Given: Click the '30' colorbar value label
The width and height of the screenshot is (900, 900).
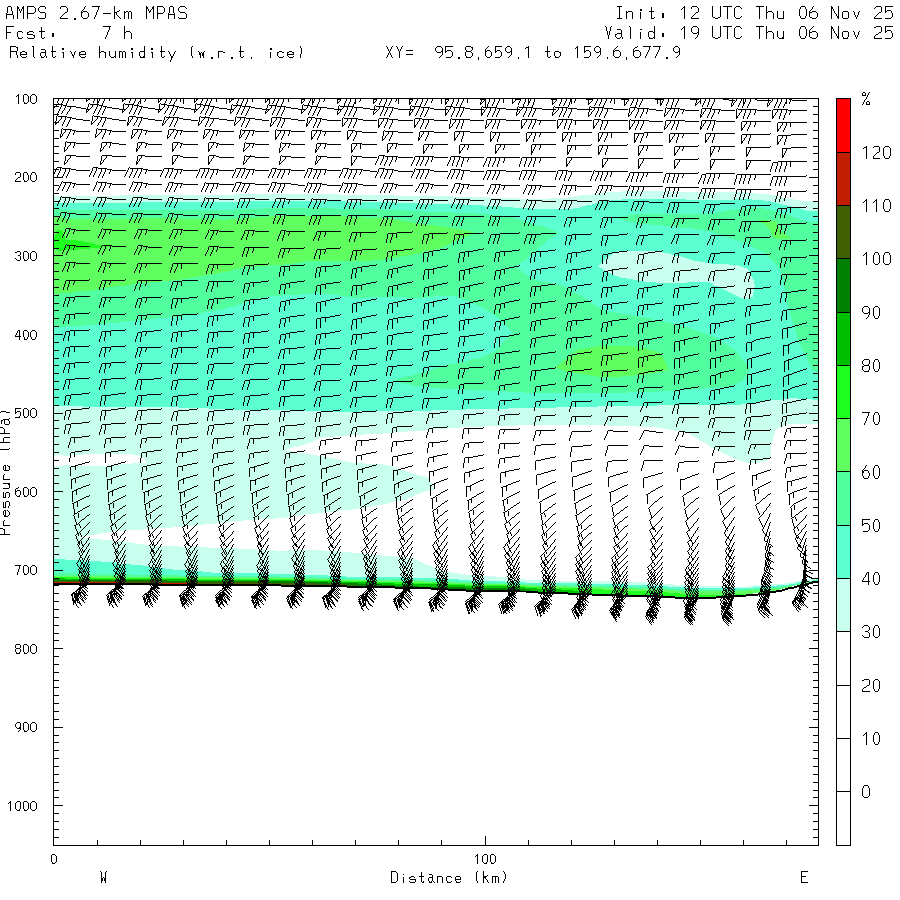Looking at the screenshot, I should coord(871,632).
